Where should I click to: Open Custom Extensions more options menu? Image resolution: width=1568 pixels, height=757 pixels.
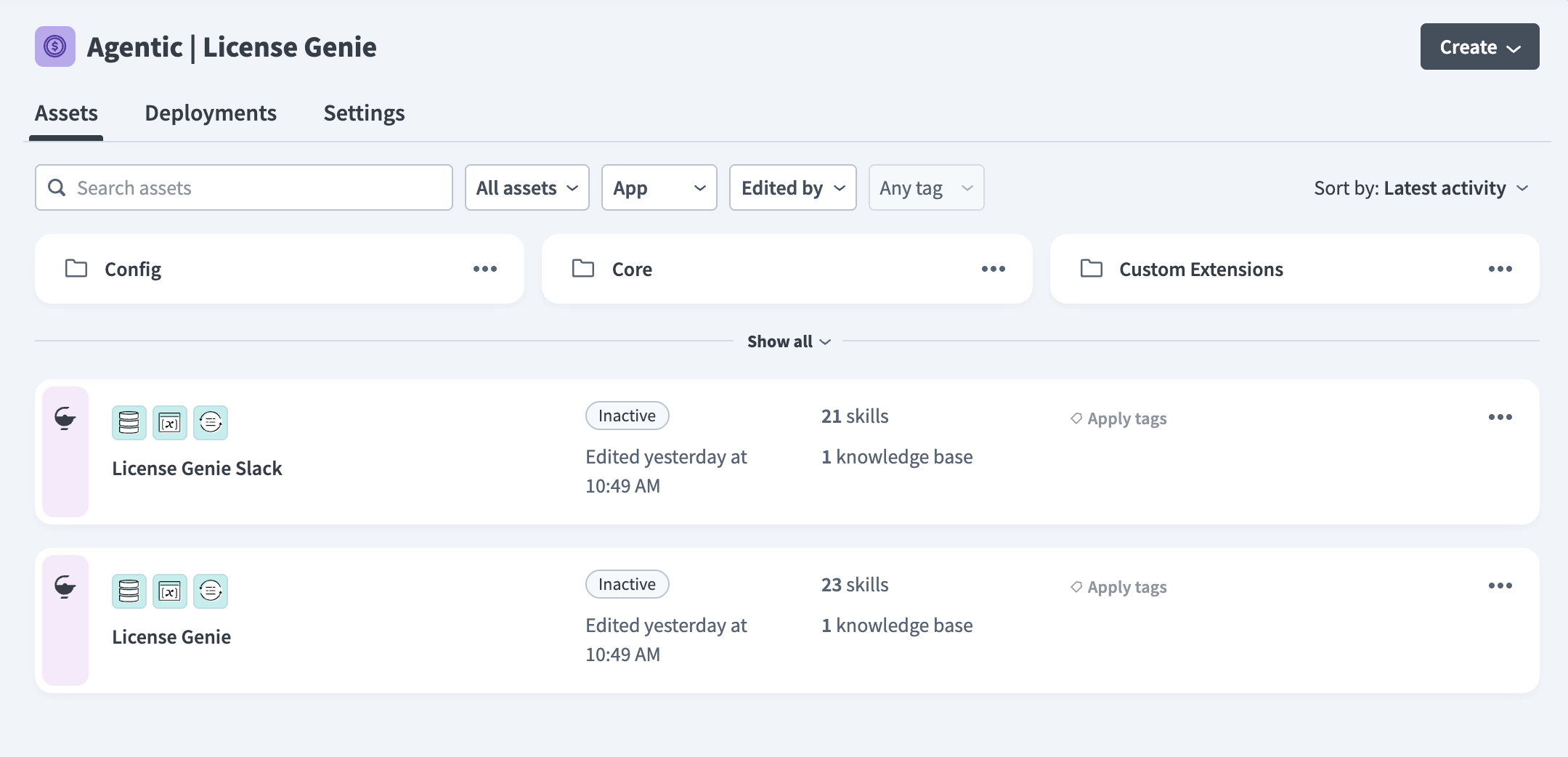point(1500,269)
